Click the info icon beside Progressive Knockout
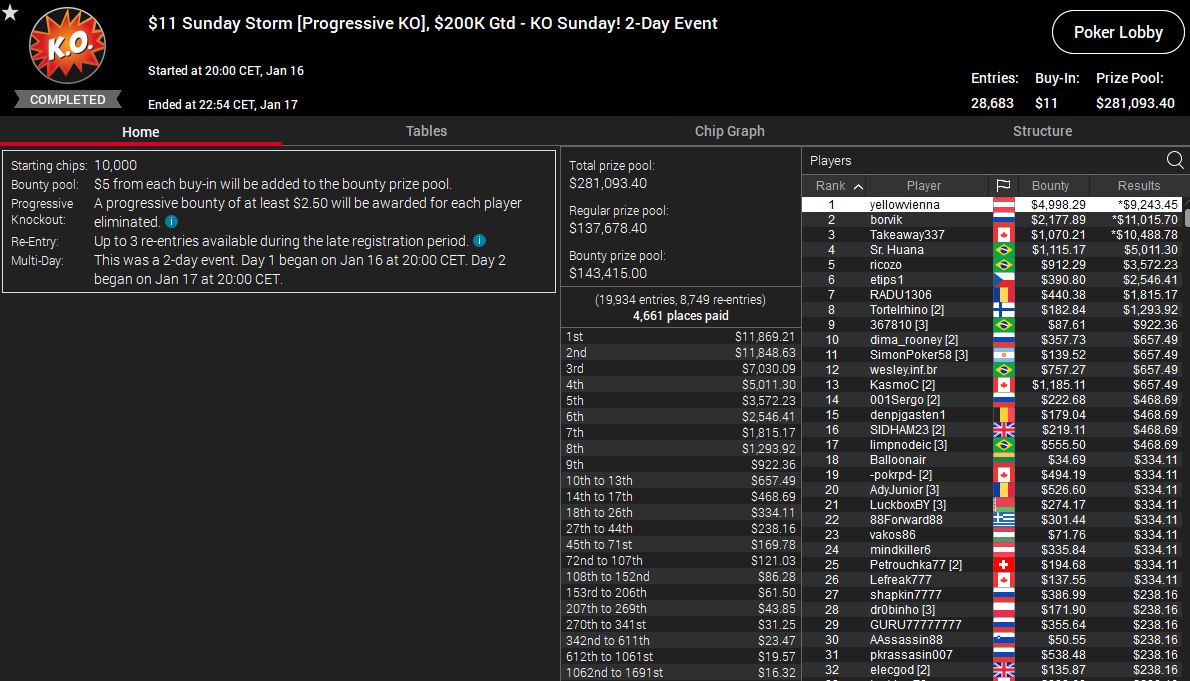Viewport: 1190px width, 681px height. pos(172,222)
